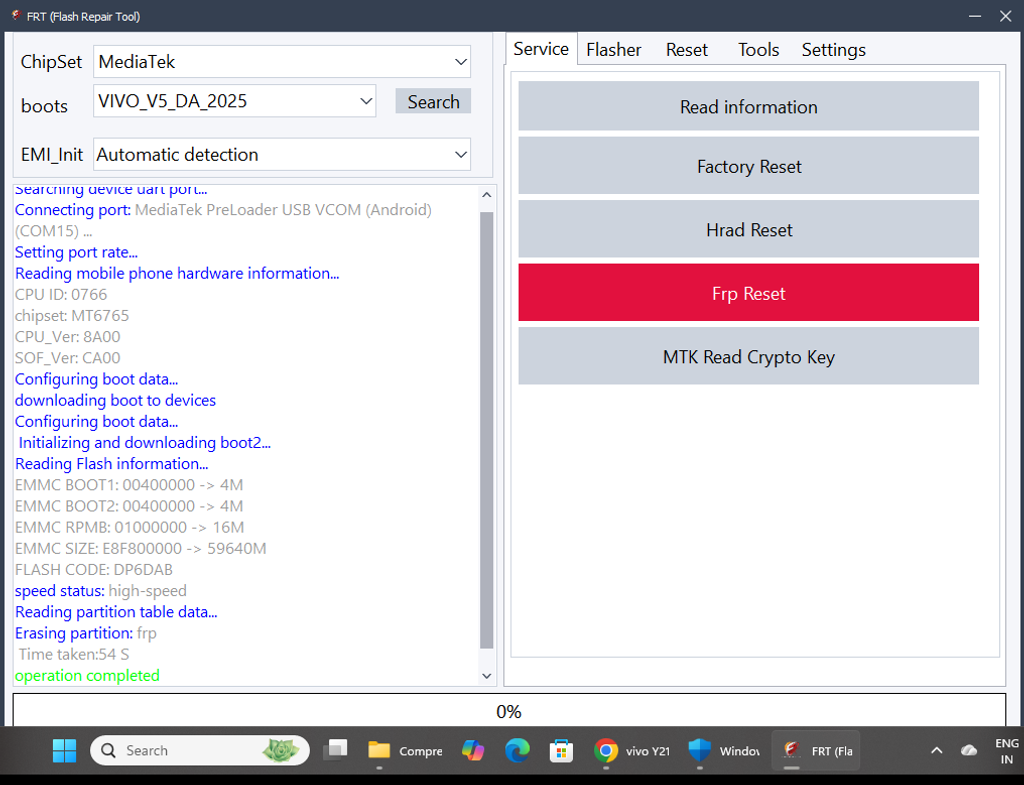Expand the EMI_Init Automatic detection dropdown

(460, 155)
